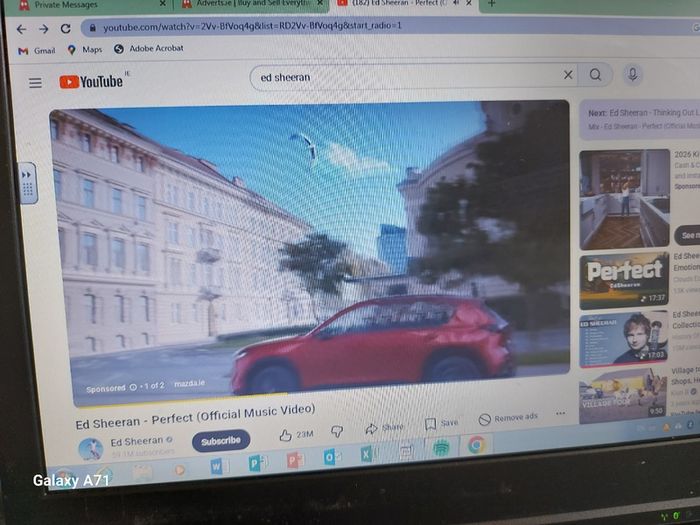Open the Gmail bookmark
This screenshot has height=525, width=700.
click(37, 51)
